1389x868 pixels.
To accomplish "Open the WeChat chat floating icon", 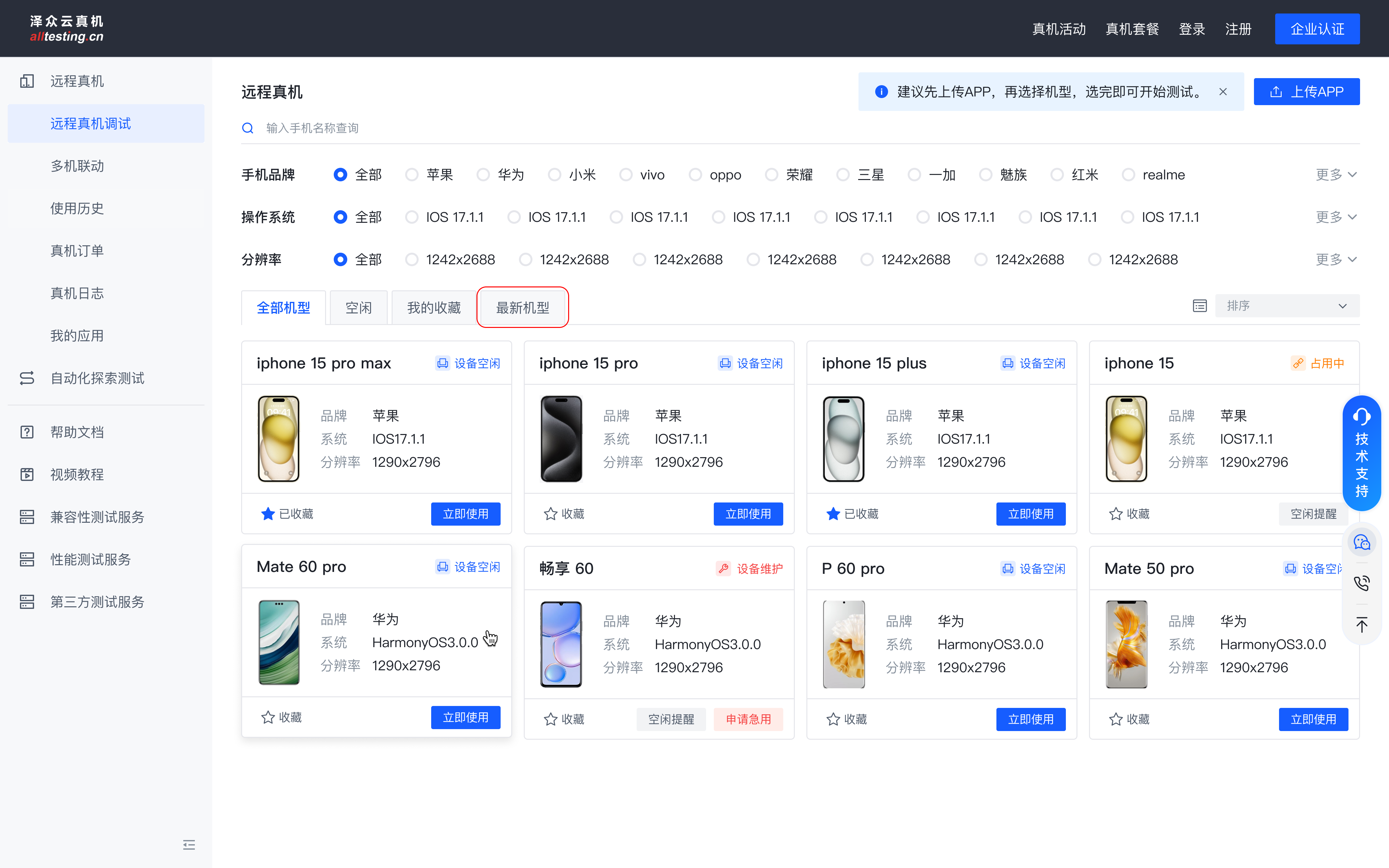I will (x=1361, y=543).
